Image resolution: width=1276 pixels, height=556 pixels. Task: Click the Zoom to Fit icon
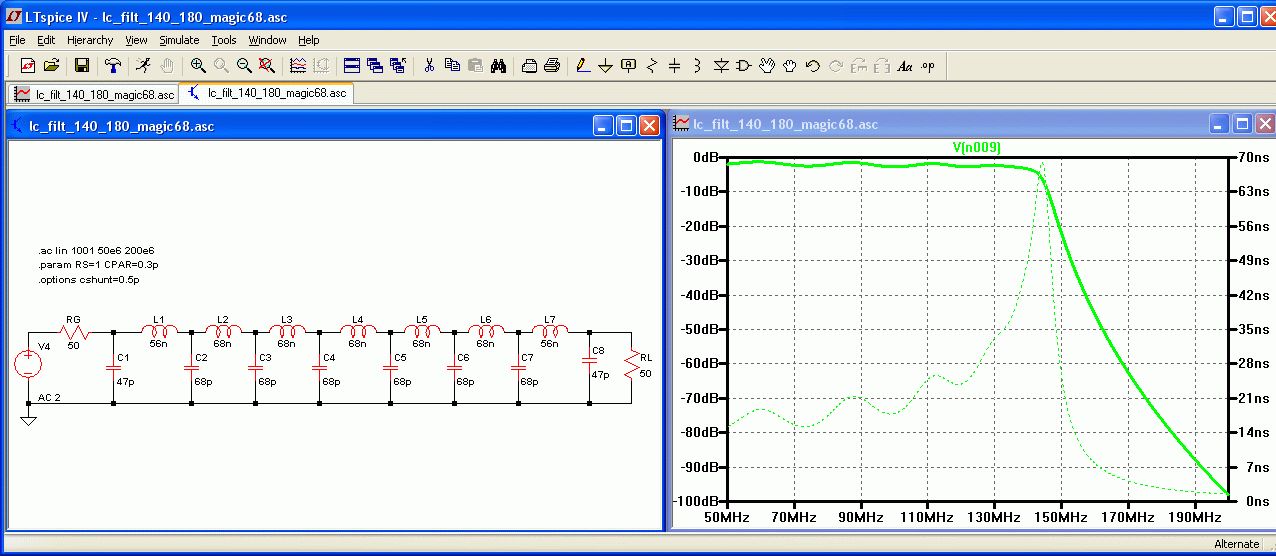pyautogui.click(x=267, y=66)
